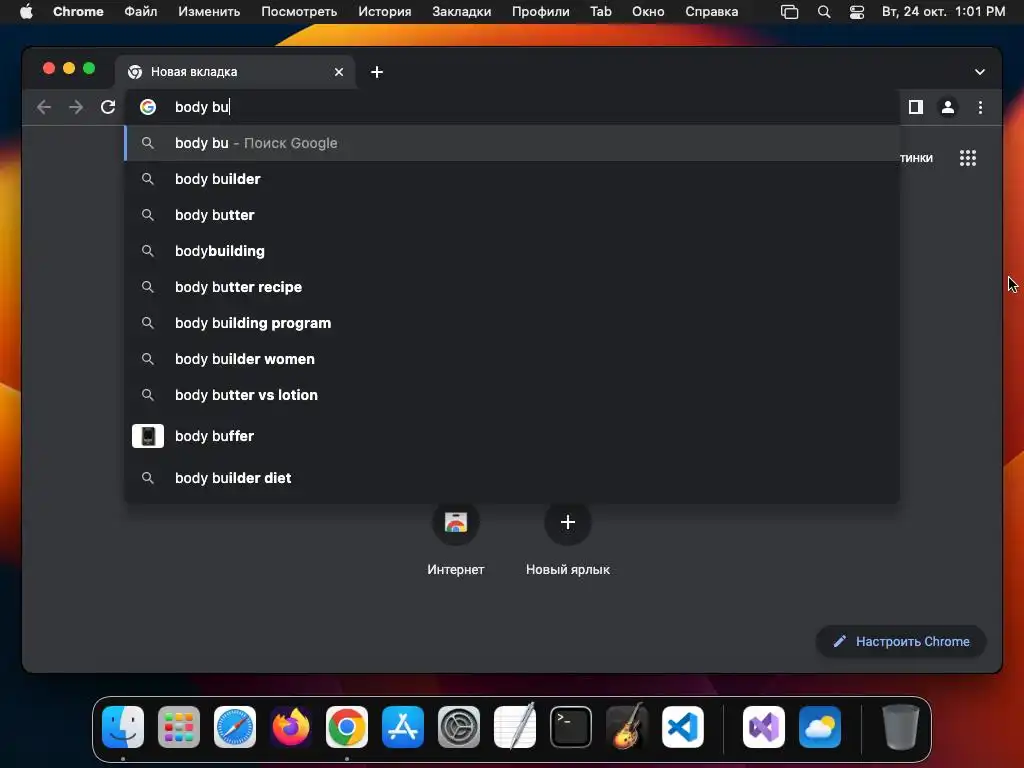
Task: Open the profile avatar icon
Action: pos(948,106)
